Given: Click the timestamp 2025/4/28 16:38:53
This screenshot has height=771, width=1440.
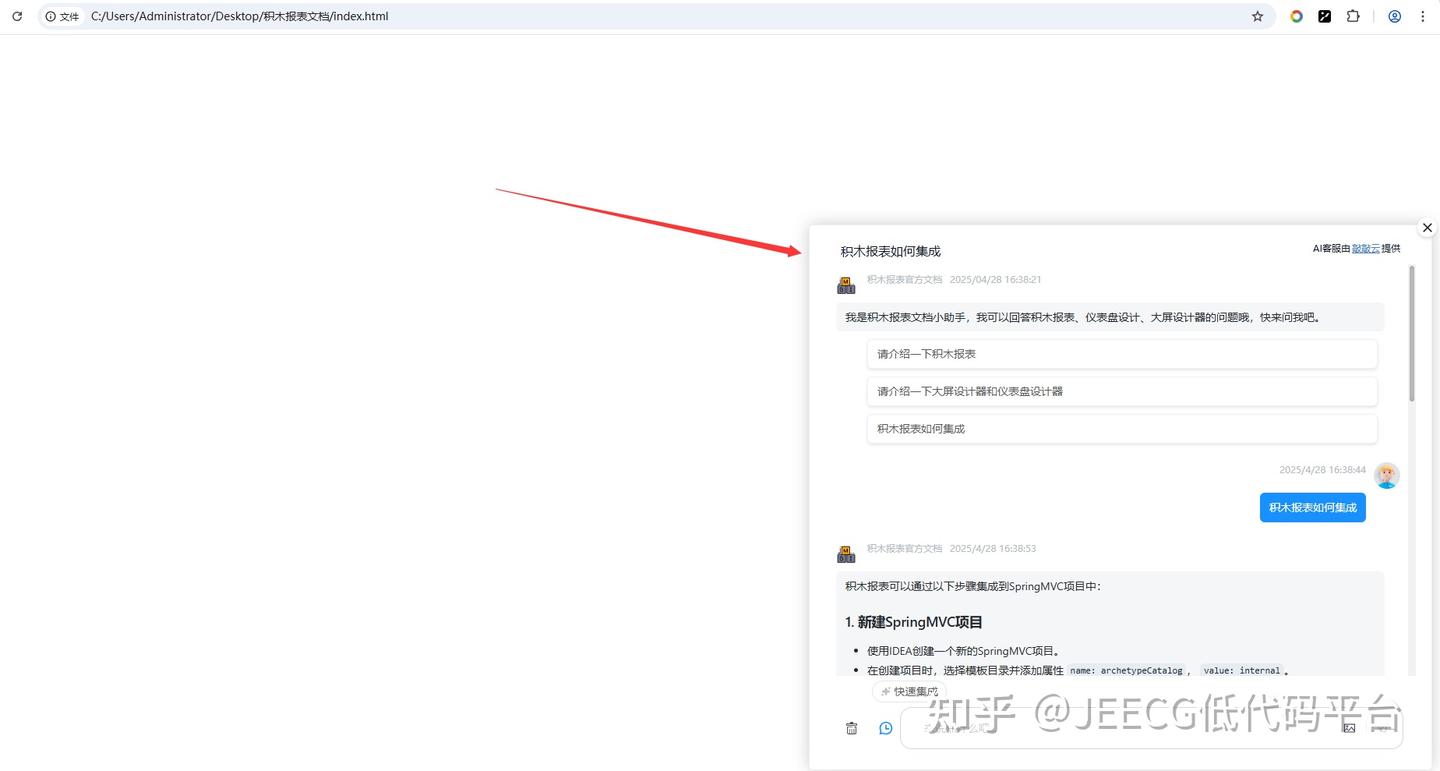Looking at the screenshot, I should (x=992, y=549).
